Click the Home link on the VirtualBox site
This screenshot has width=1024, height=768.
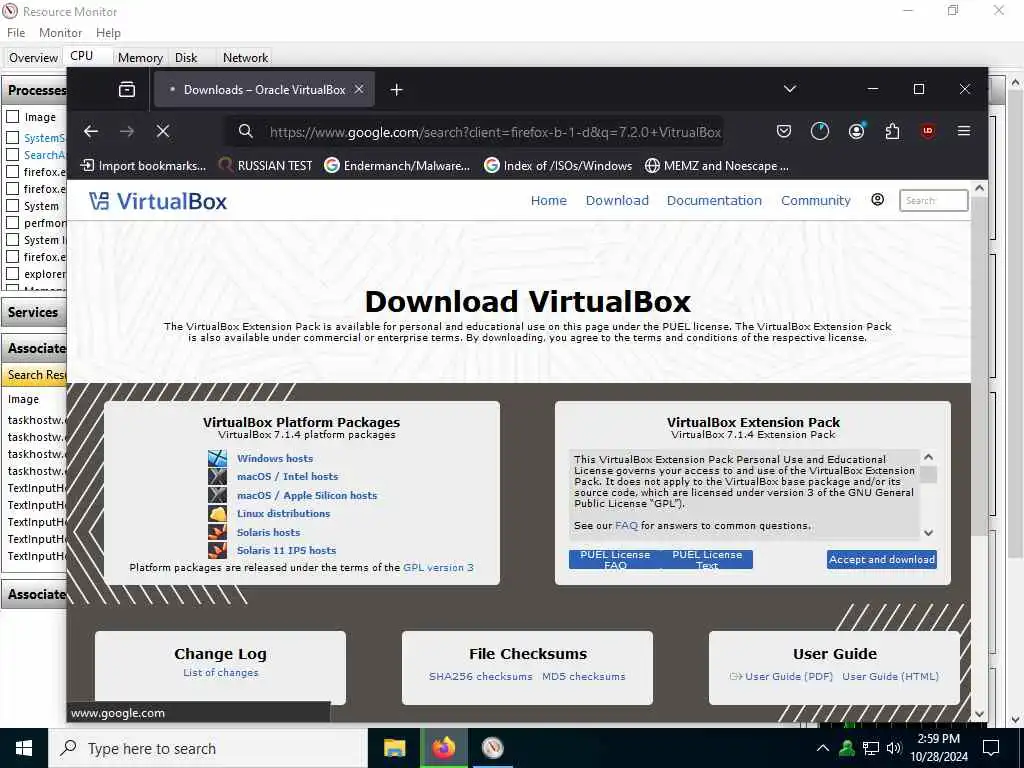click(x=549, y=200)
